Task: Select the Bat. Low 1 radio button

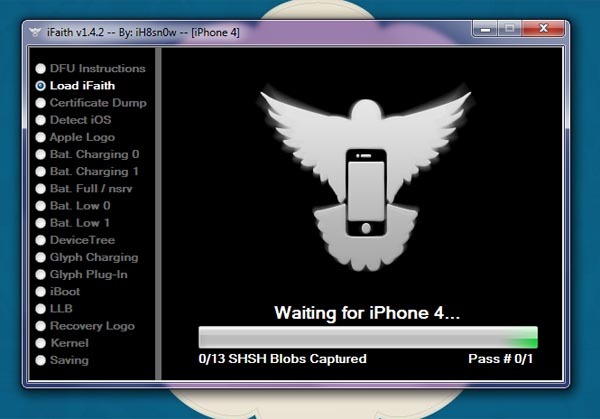Action: (x=41, y=223)
